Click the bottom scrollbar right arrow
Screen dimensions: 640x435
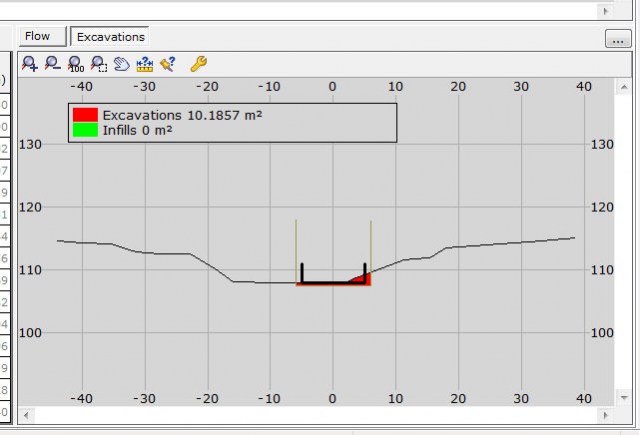602,414
